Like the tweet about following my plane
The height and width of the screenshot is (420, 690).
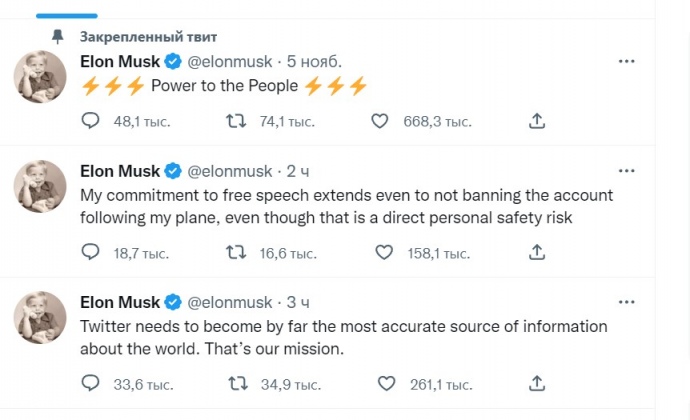click(383, 253)
